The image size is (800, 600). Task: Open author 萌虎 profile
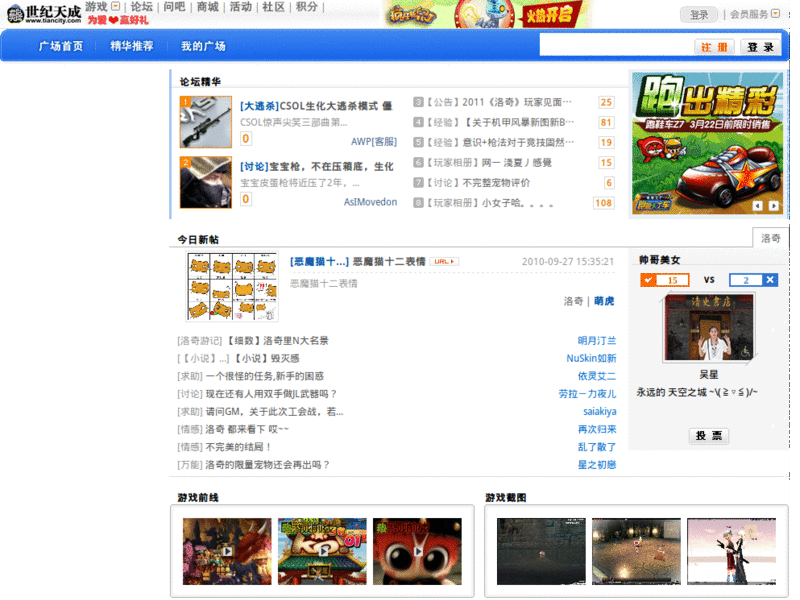604,301
